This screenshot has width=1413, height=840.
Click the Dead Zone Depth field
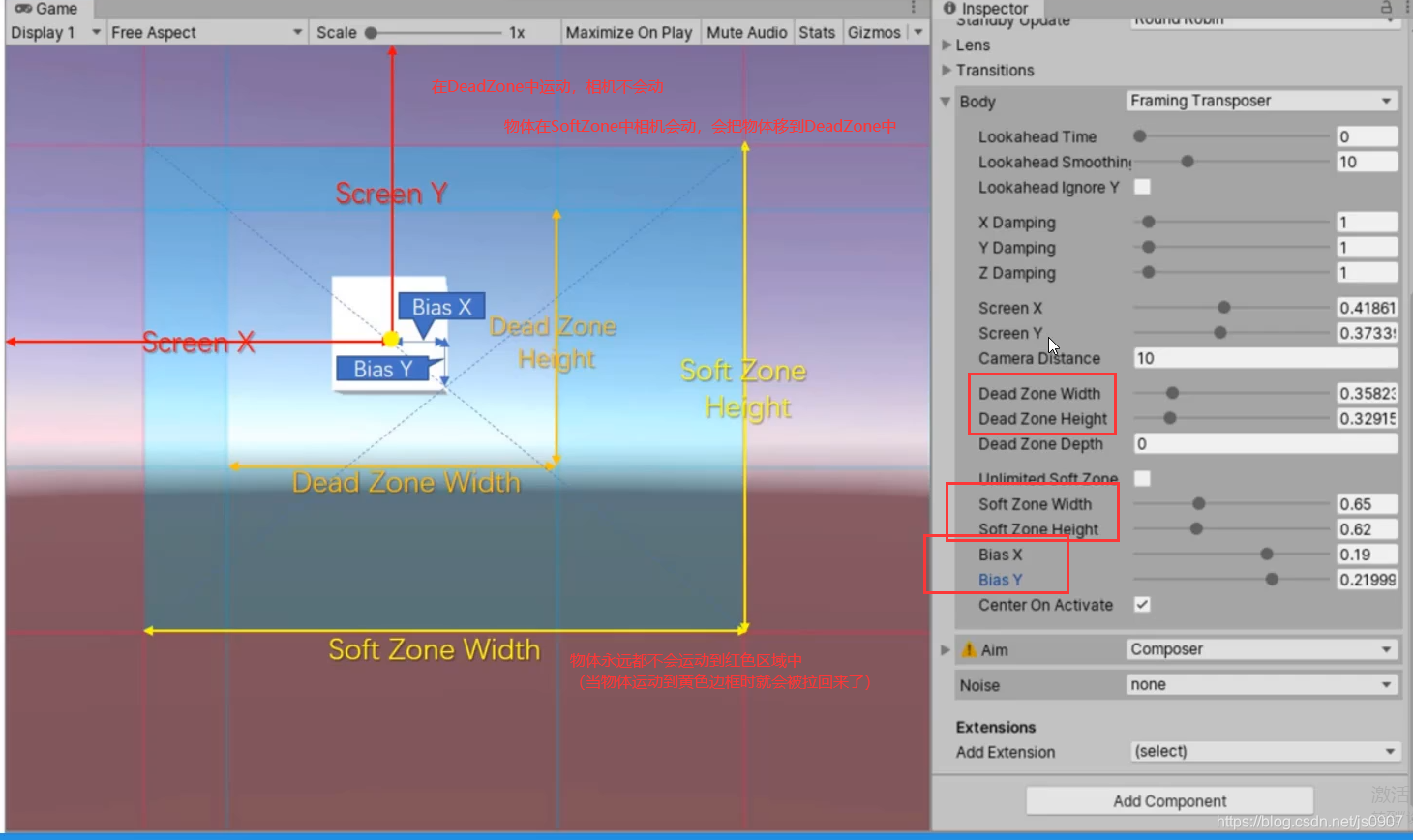coord(1265,443)
